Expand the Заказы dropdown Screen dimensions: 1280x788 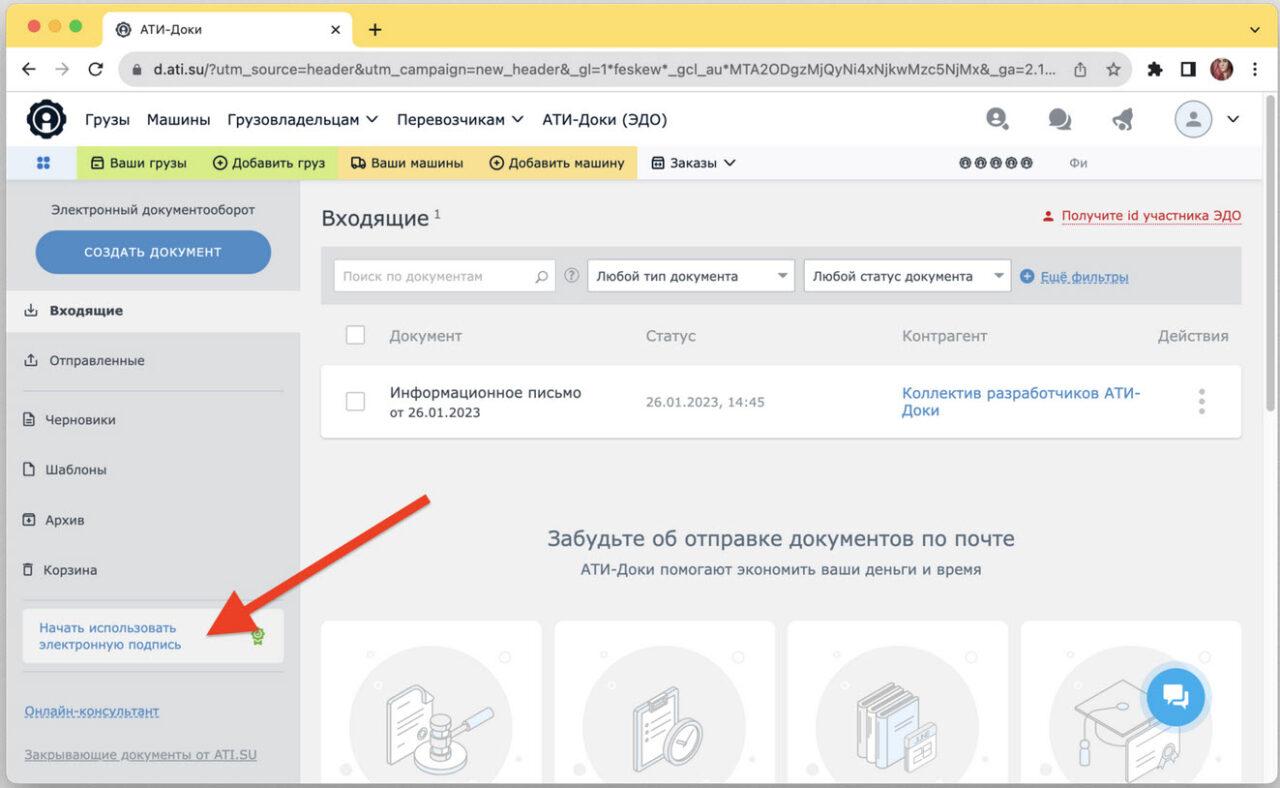(694, 163)
